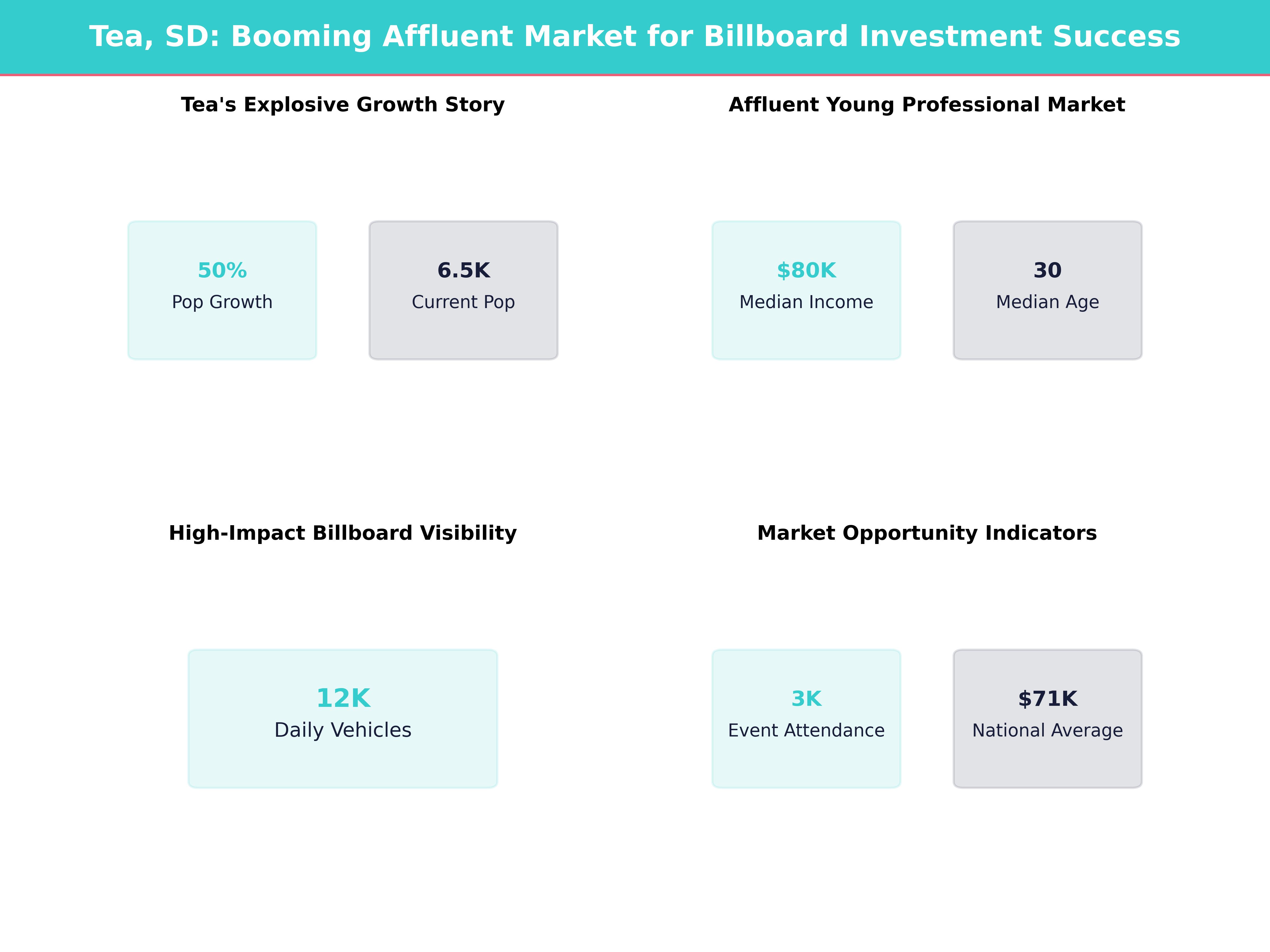
Task: Click the 6.5K population figure
Action: [463, 270]
